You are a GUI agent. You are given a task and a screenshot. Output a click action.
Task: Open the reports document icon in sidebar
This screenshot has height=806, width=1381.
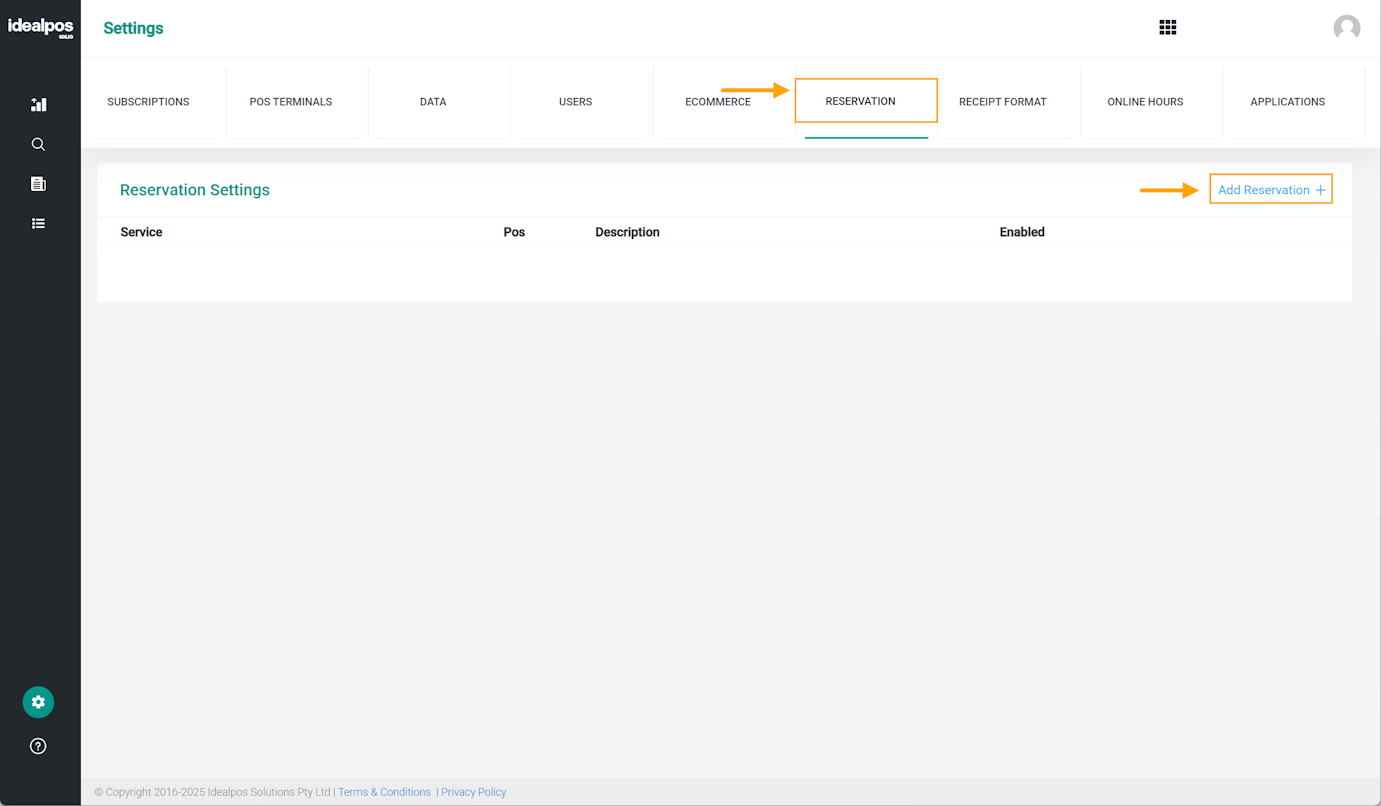(38, 184)
